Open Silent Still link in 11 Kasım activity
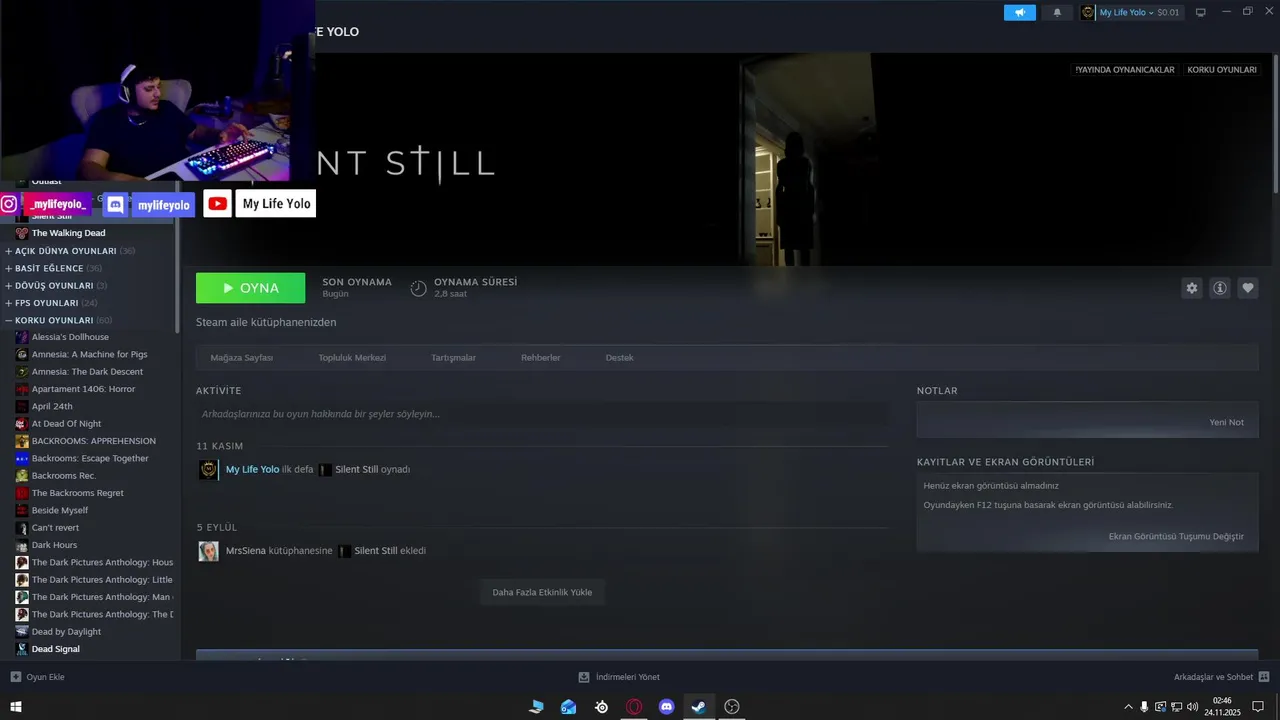Screen dimensions: 1280x720 (x=356, y=469)
